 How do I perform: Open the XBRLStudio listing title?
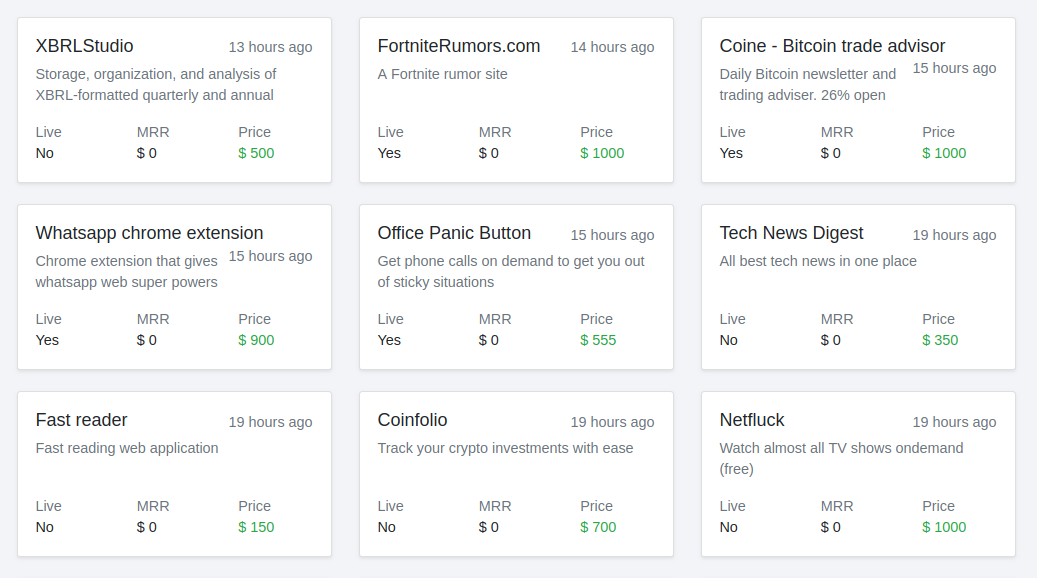(84, 46)
